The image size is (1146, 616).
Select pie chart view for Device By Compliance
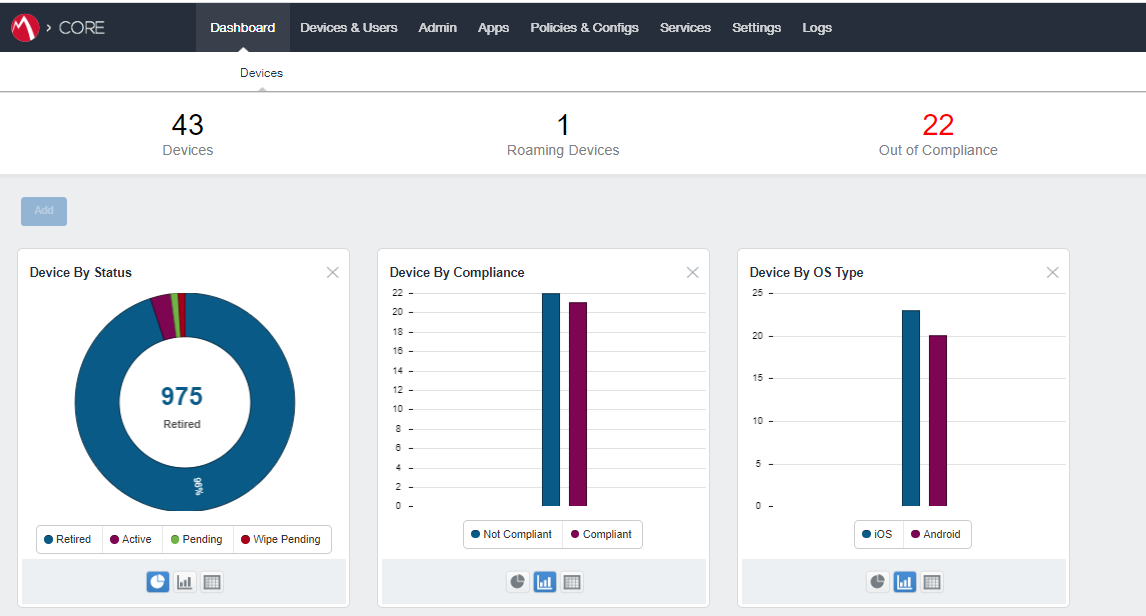pos(517,581)
